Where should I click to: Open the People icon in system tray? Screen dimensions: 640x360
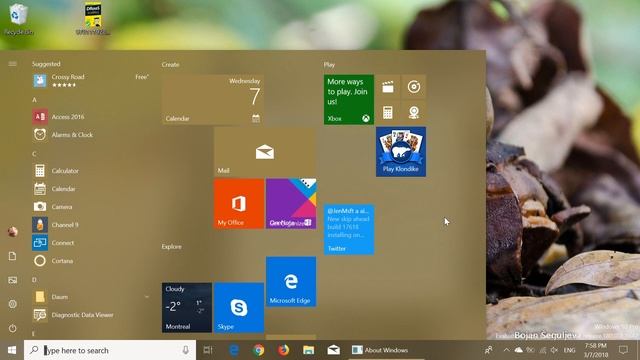[488, 350]
